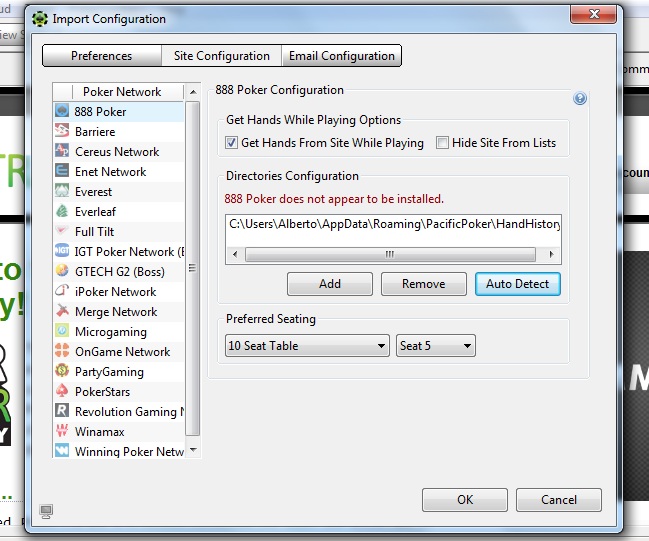Click the iPoker Network icon

[x=62, y=291]
